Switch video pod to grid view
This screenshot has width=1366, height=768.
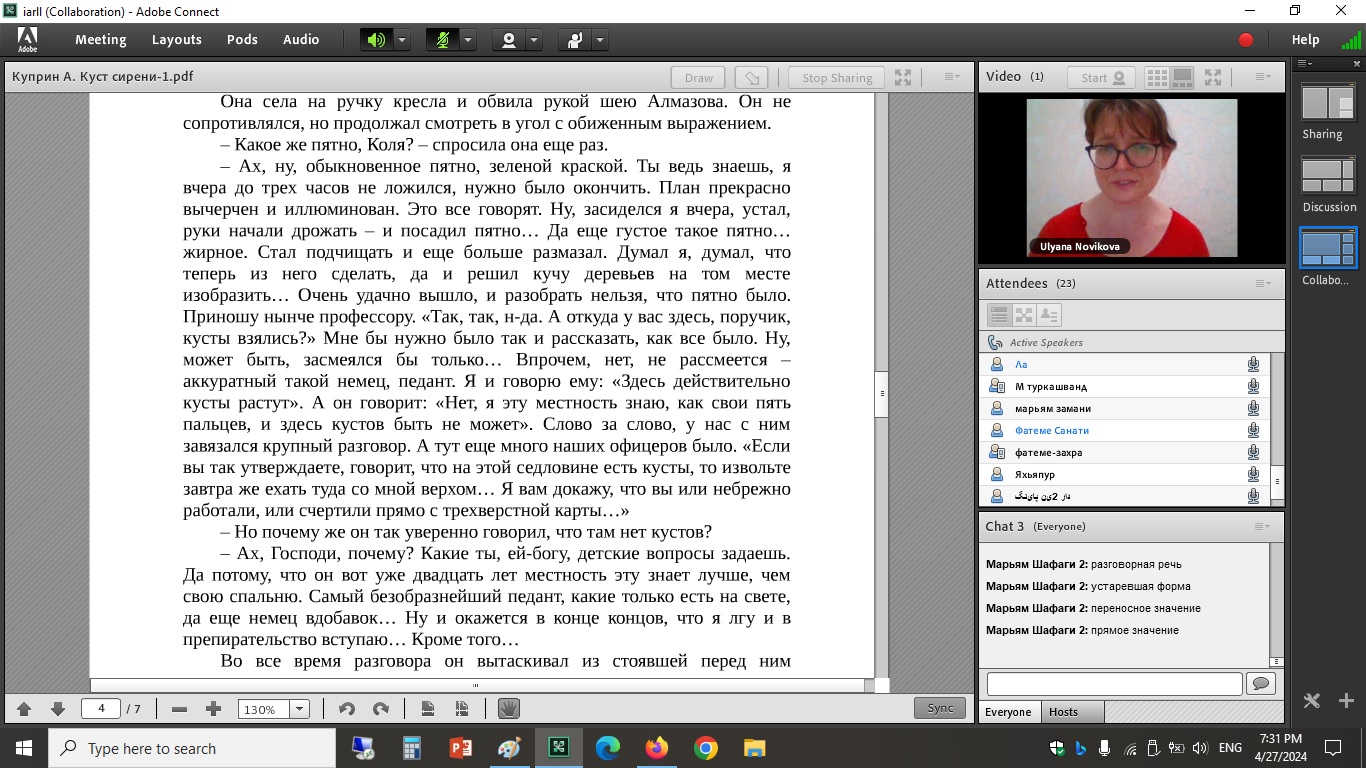[1157, 77]
